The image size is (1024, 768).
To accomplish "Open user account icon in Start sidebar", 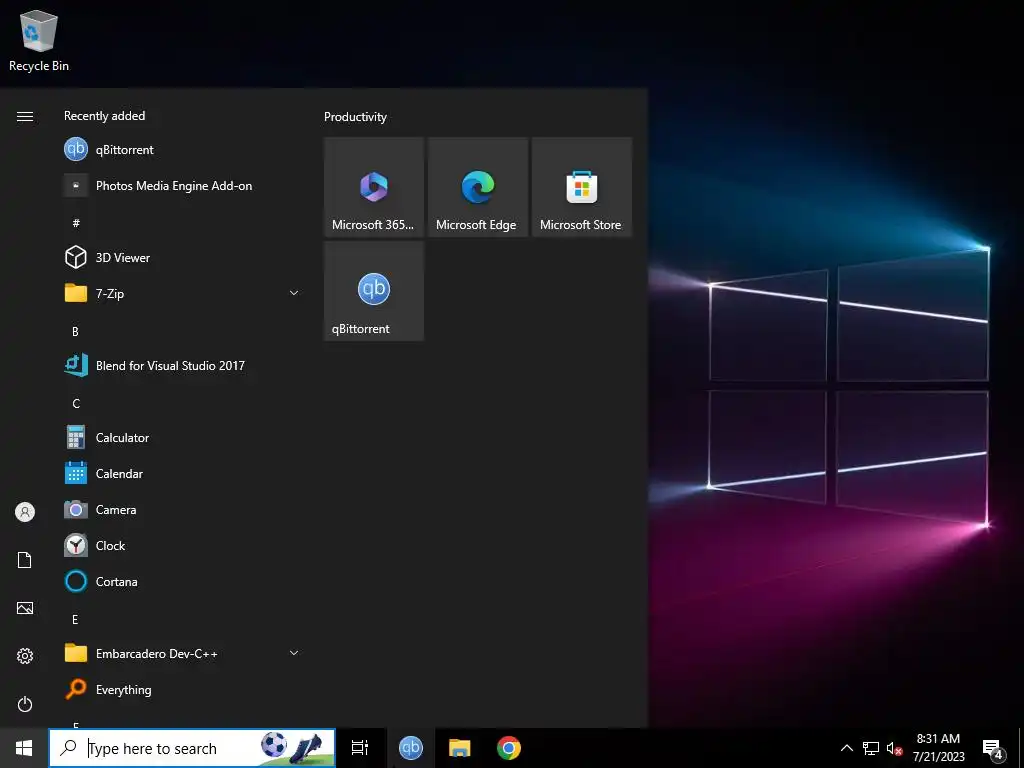I will pyautogui.click(x=25, y=512).
